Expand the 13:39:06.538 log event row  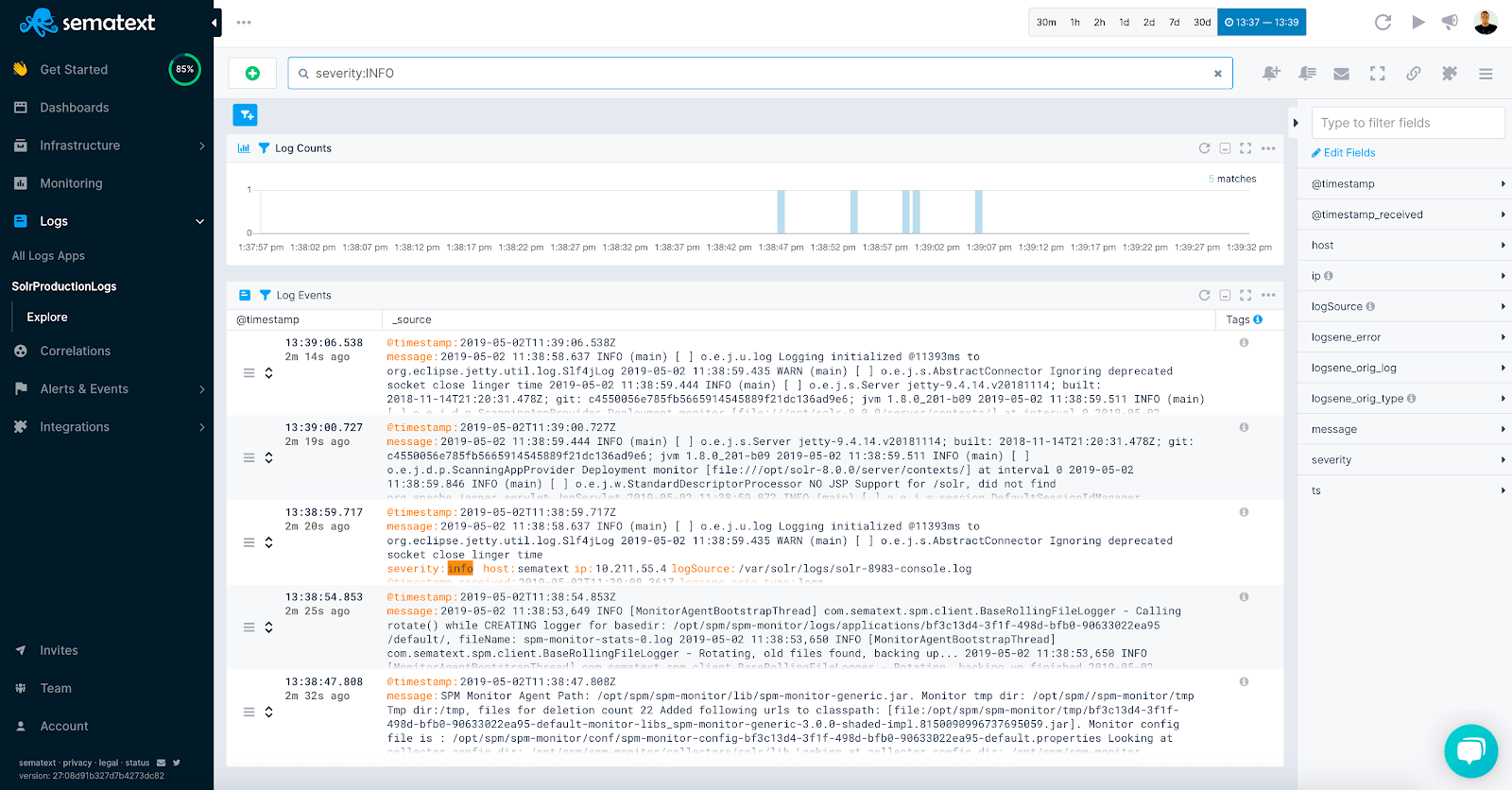click(x=268, y=373)
